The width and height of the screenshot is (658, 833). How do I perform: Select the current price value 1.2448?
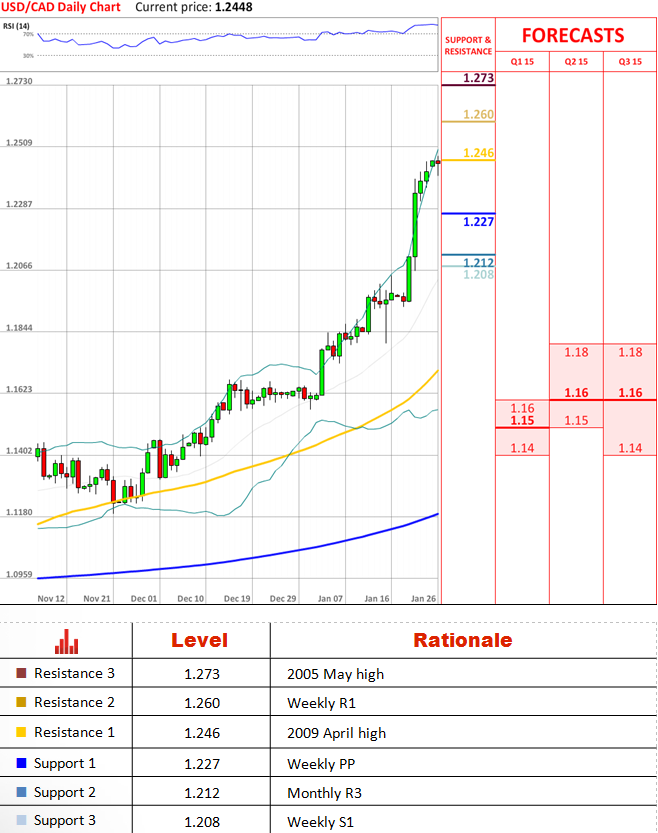[x=234, y=7]
